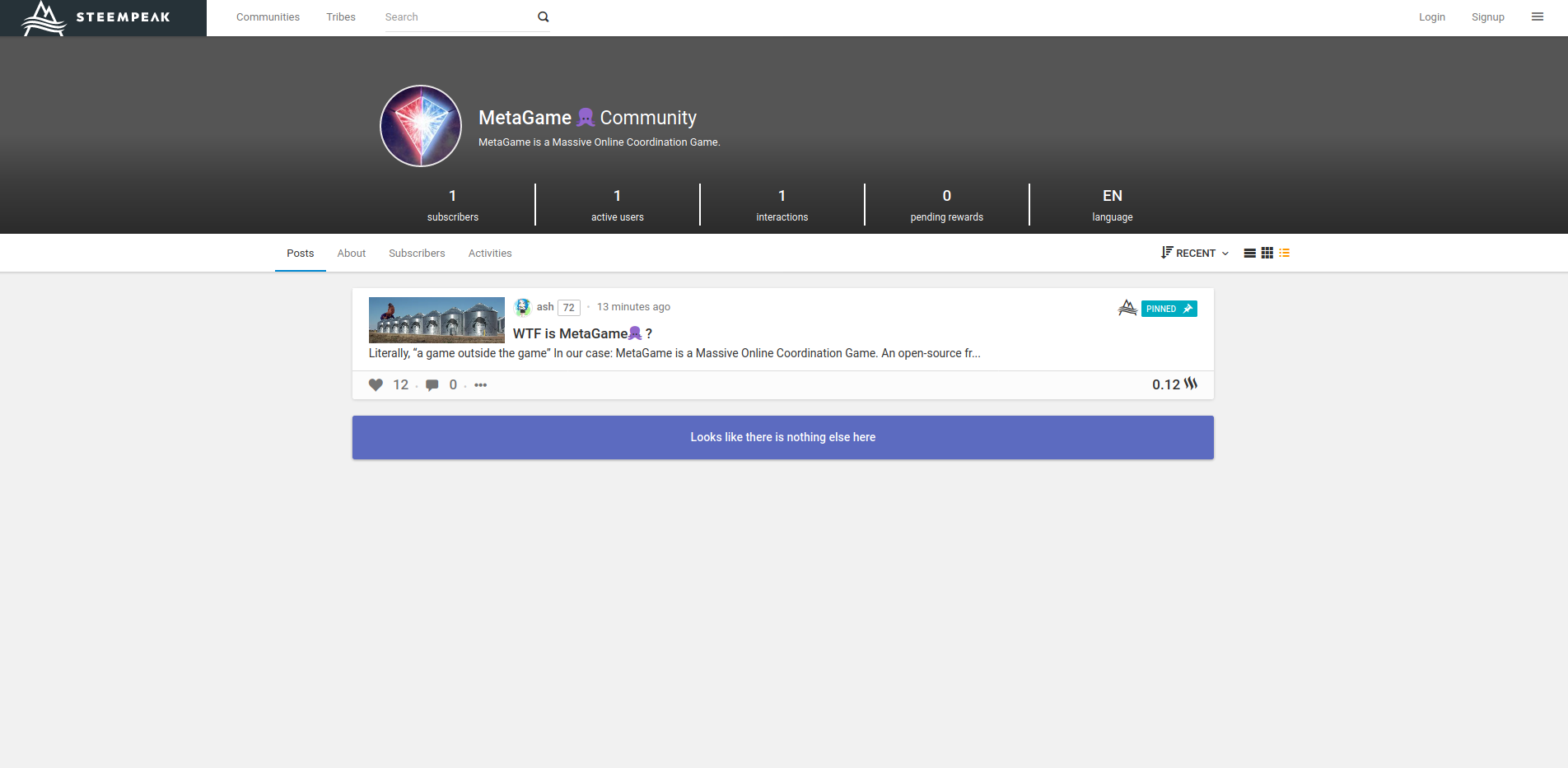The height and width of the screenshot is (768, 1568).
Task: Switch to the grid view icon
Action: [x=1267, y=253]
